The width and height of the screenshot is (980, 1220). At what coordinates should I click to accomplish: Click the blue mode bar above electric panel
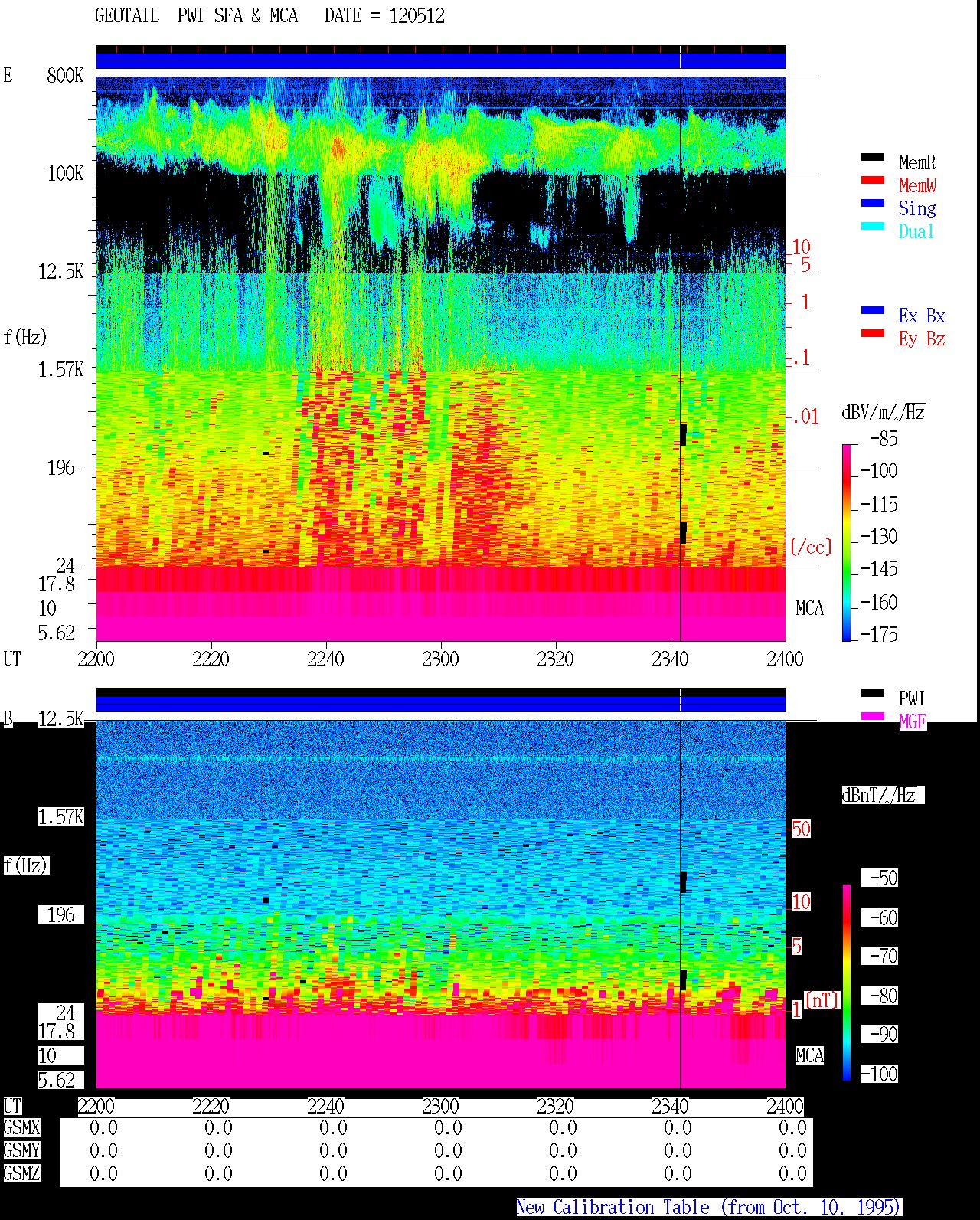pyautogui.click(x=440, y=61)
